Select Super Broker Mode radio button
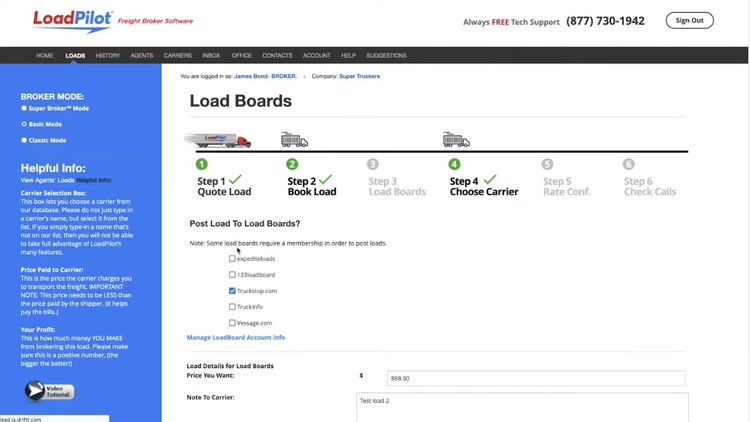The height and width of the screenshot is (422, 750). [24, 108]
